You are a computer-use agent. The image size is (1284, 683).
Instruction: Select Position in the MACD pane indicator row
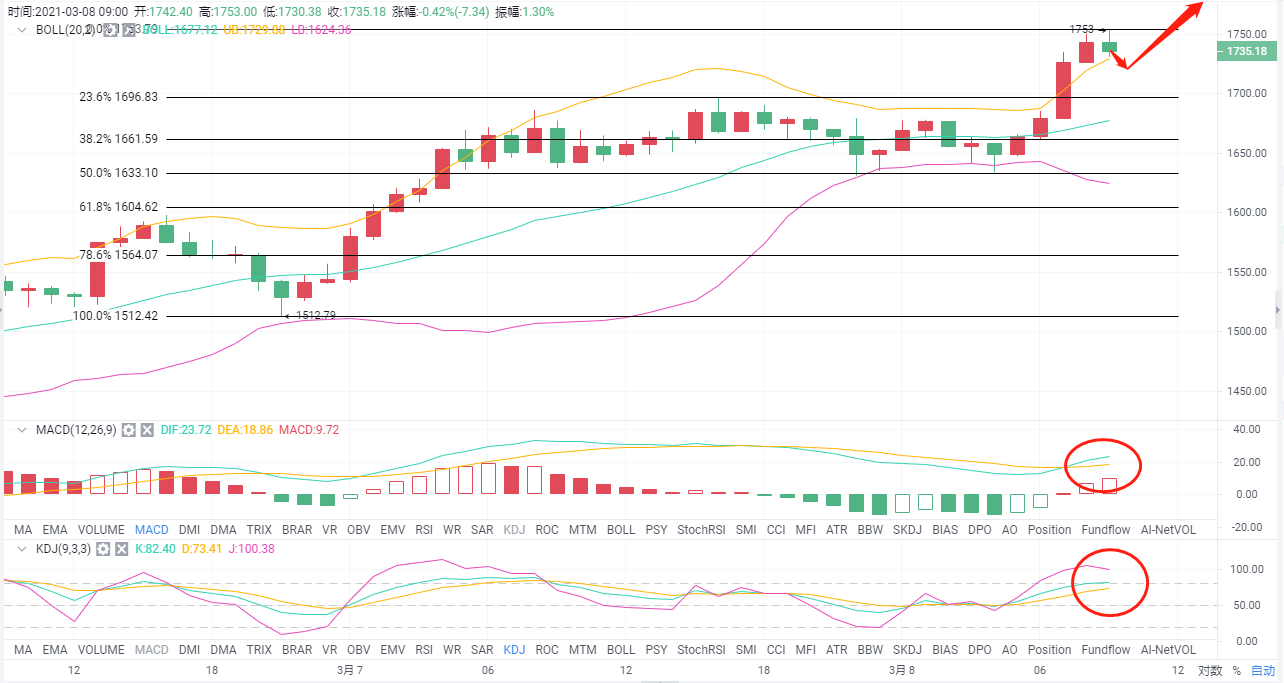[x=1050, y=530]
